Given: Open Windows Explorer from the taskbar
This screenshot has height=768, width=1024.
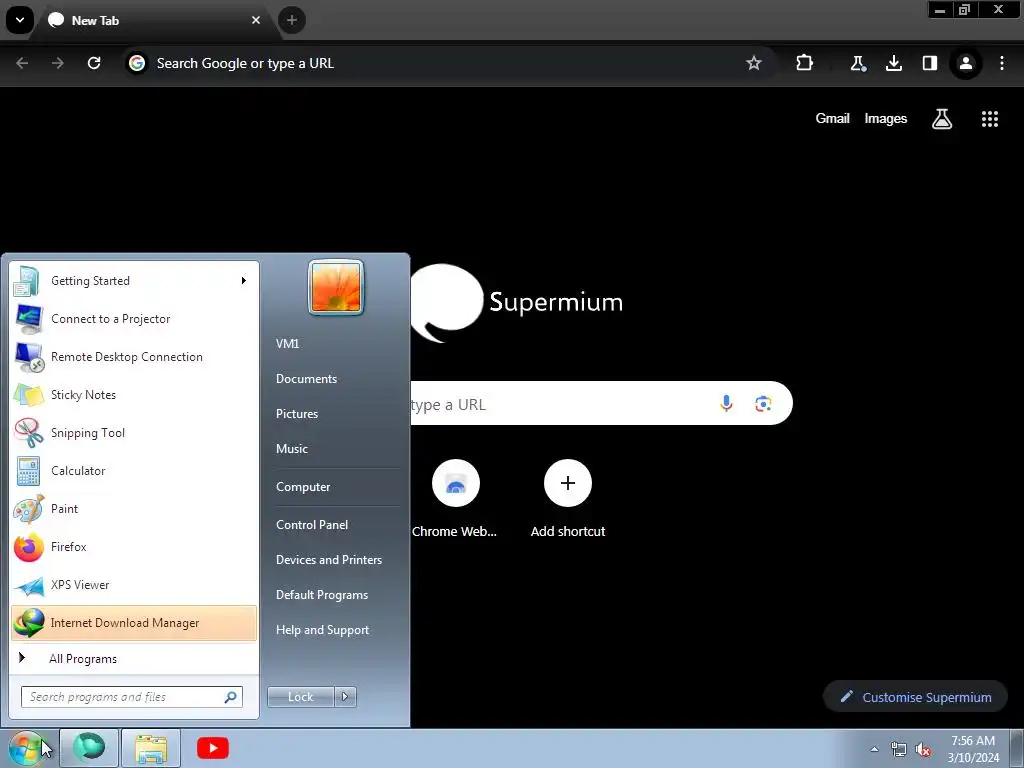Looking at the screenshot, I should 151,748.
